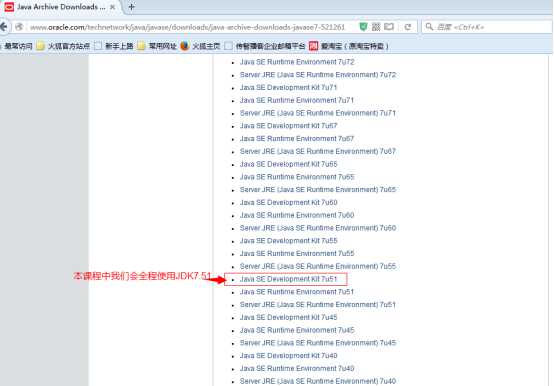Open the 火狐主页 bookmark
The image size is (554, 386).
tap(200, 46)
